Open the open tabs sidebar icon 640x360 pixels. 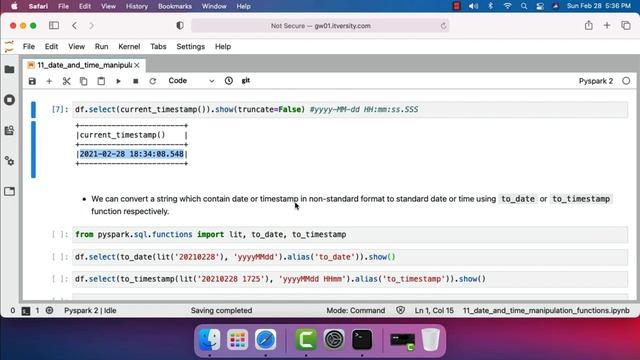point(9,191)
